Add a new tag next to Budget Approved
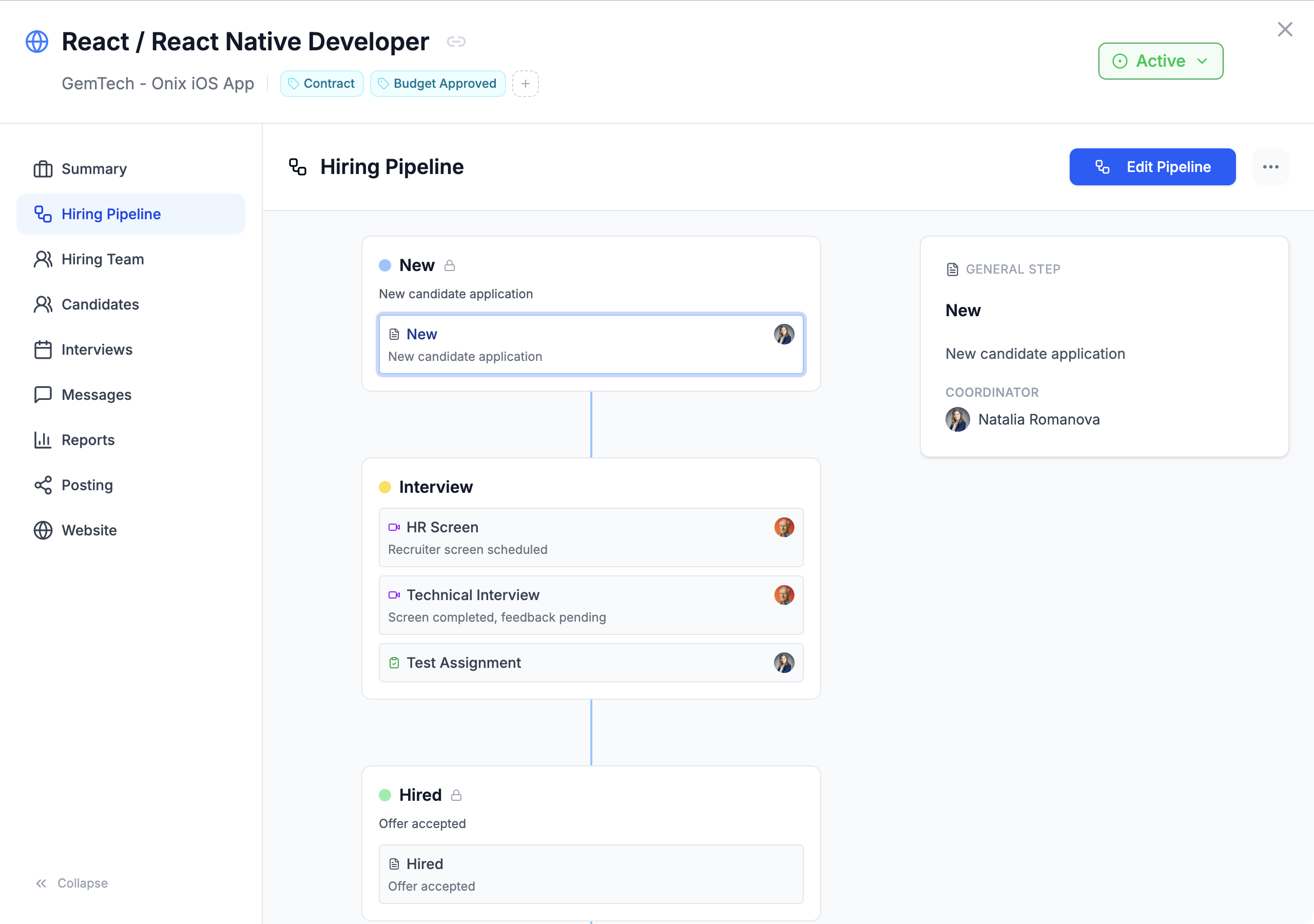1314x924 pixels. pos(525,84)
